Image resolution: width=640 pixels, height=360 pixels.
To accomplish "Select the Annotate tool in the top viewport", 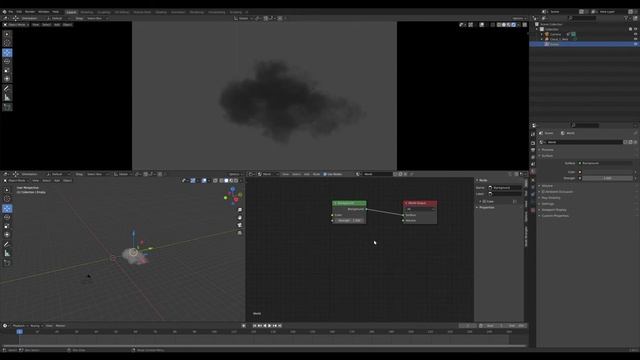I will (7, 89).
